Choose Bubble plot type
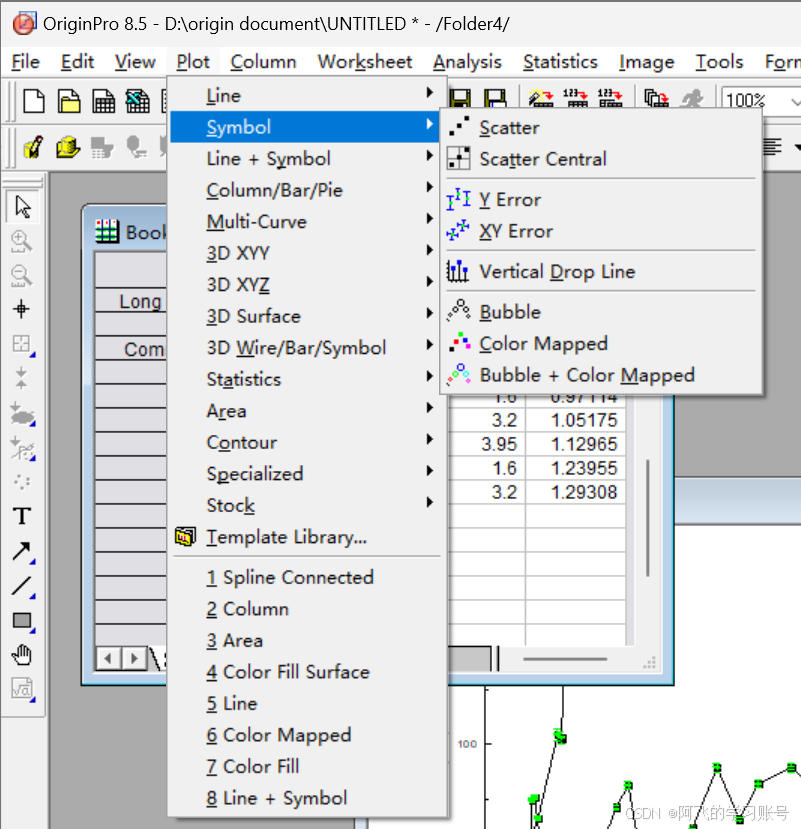Screen dimensions: 801x829 click(x=601, y=312)
